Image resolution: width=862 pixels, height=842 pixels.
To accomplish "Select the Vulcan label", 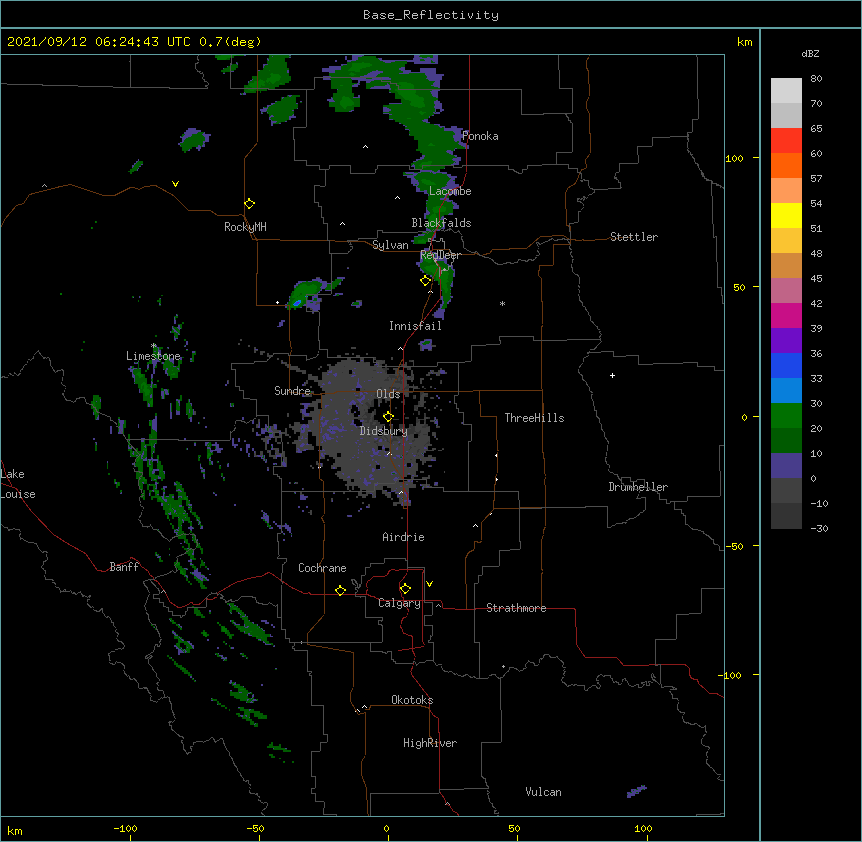I will pyautogui.click(x=543, y=792).
